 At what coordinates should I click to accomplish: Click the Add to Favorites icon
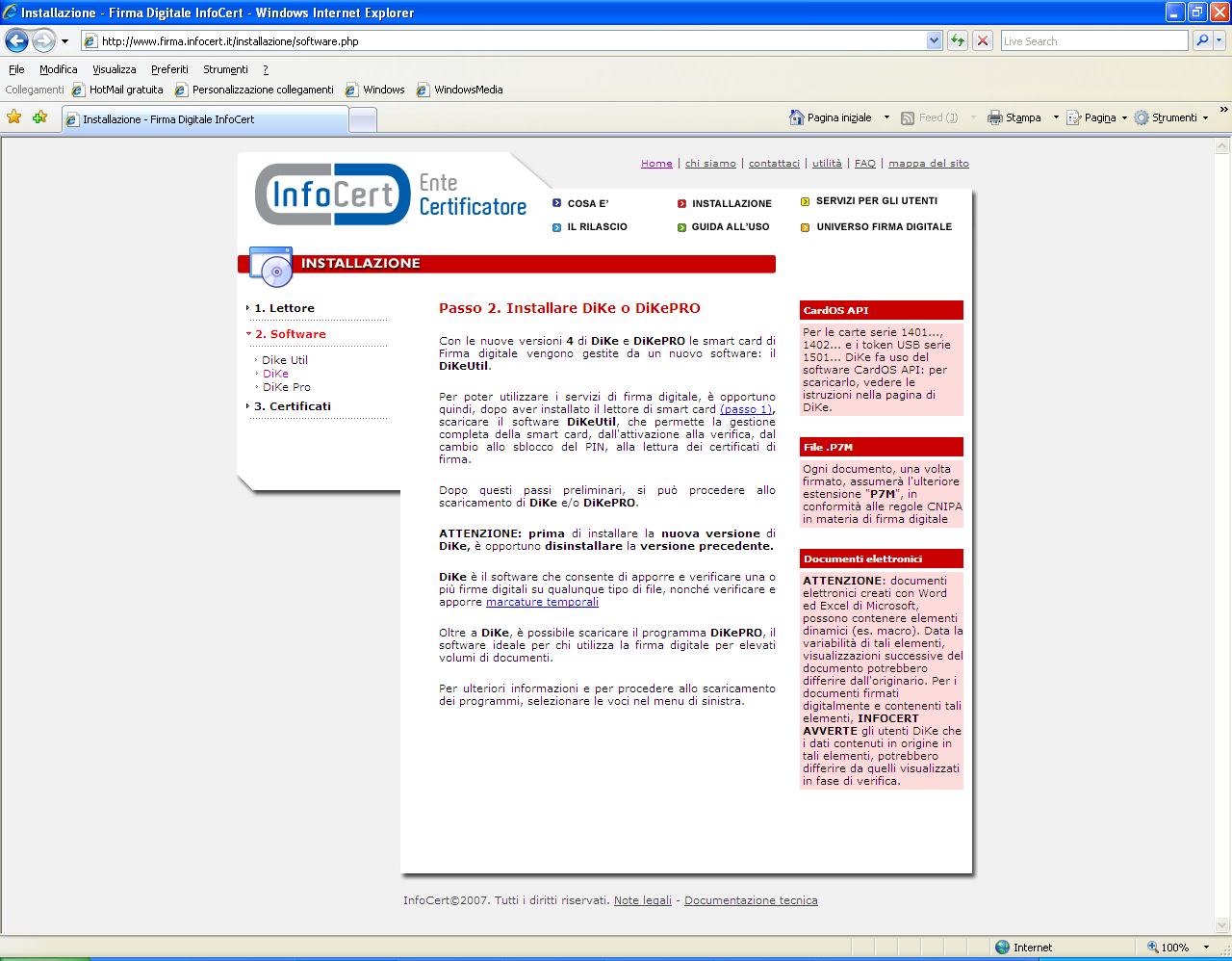pyautogui.click(x=39, y=117)
